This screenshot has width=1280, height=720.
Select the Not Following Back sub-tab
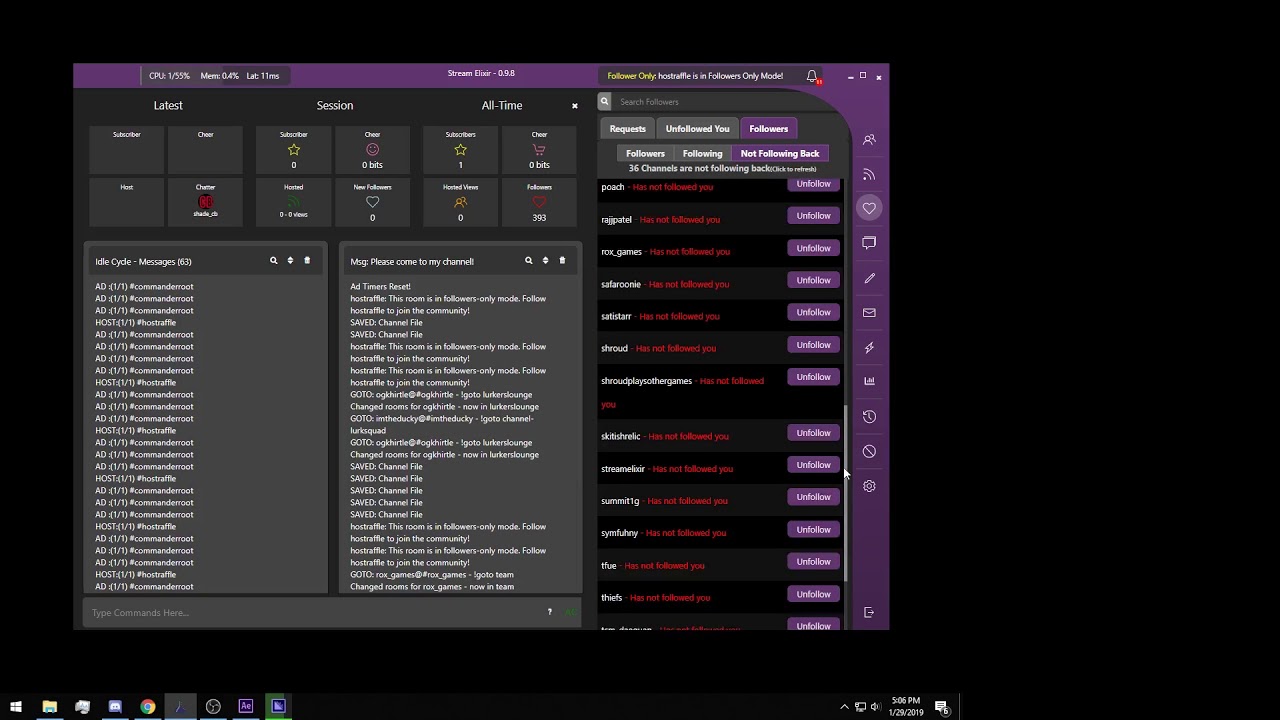(780, 153)
